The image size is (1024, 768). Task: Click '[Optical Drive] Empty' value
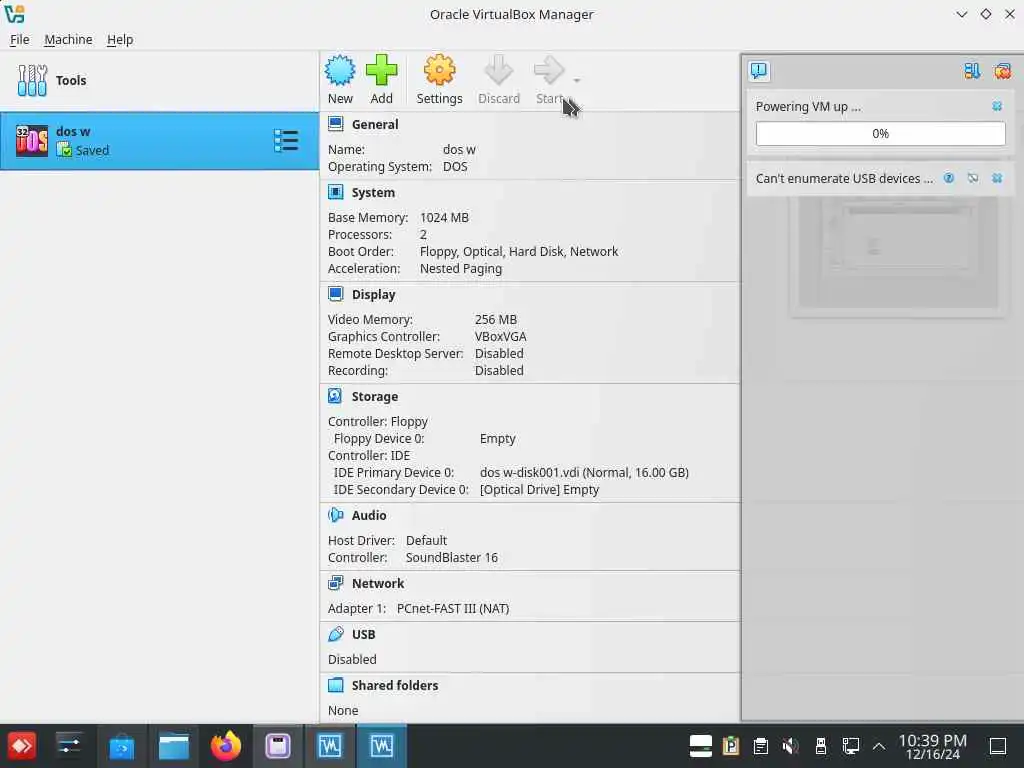click(x=539, y=489)
